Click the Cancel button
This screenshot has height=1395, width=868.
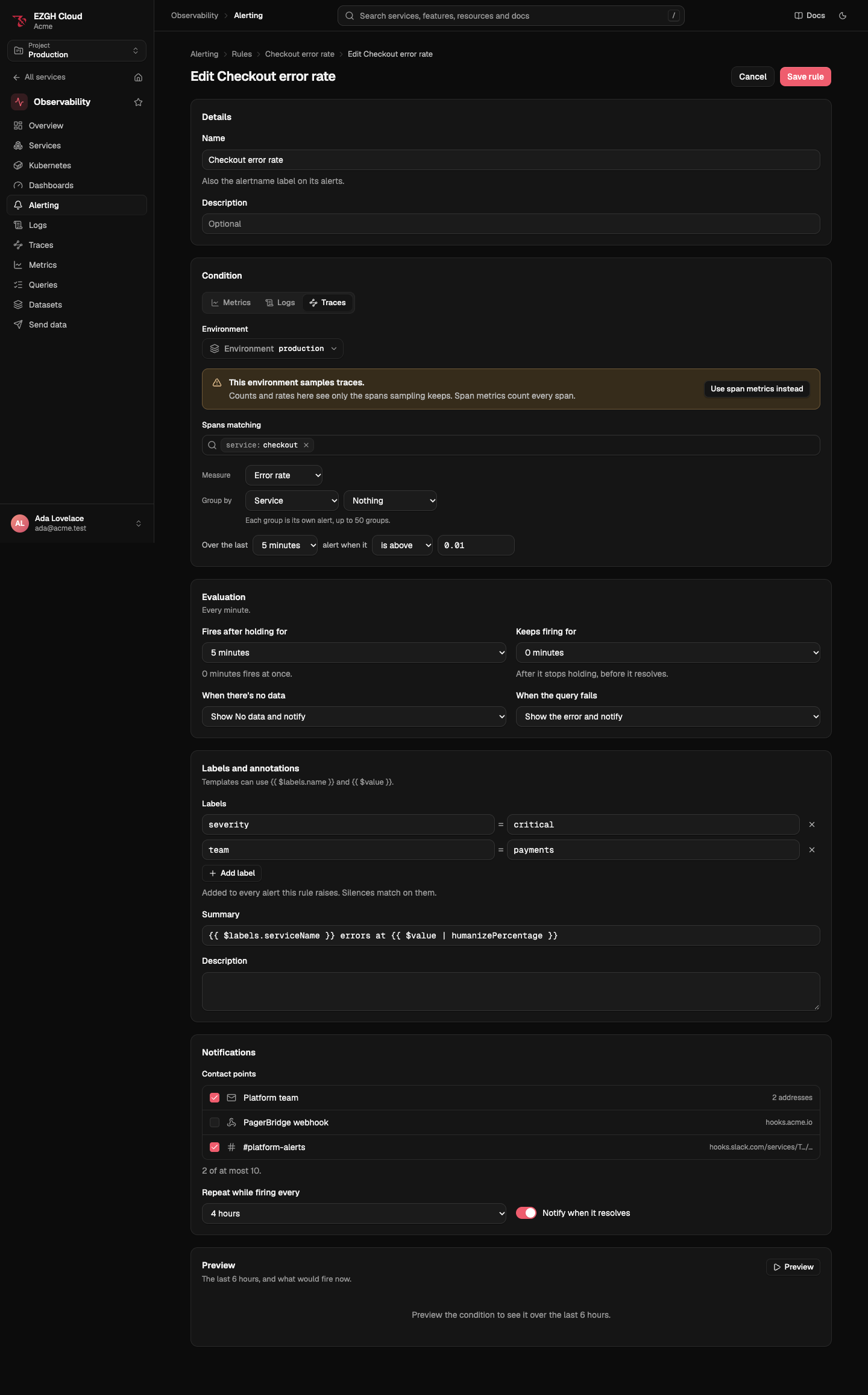pyautogui.click(x=753, y=77)
